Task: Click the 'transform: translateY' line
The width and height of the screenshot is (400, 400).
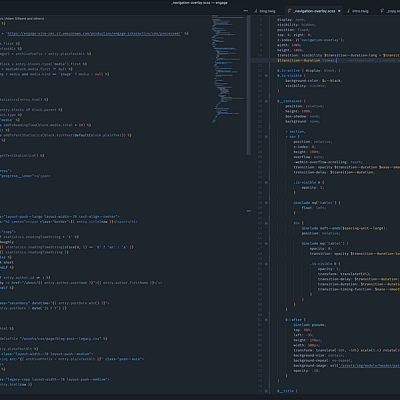Action: tap(344, 274)
